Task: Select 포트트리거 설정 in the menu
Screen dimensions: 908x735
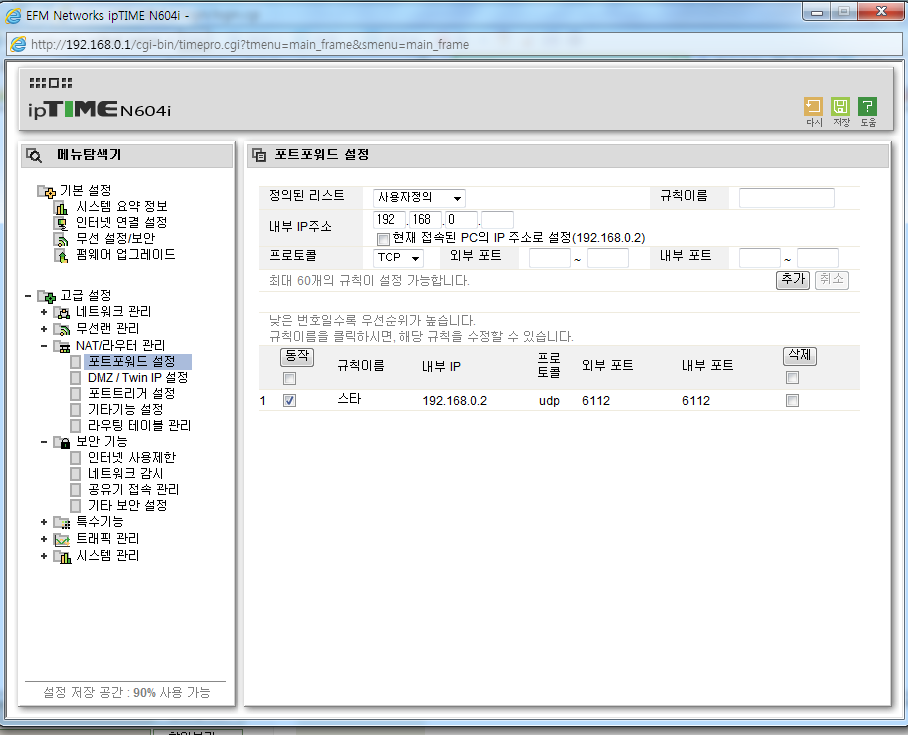Action: click(x=131, y=393)
